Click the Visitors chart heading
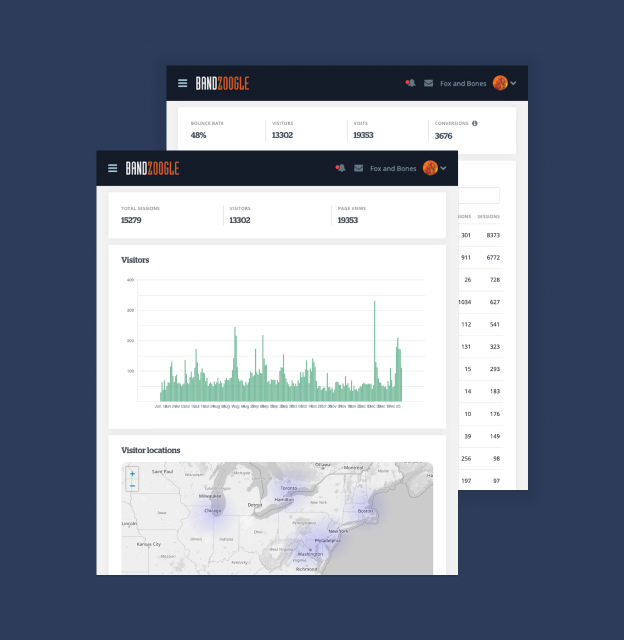This screenshot has height=640, width=624. click(x=135, y=260)
